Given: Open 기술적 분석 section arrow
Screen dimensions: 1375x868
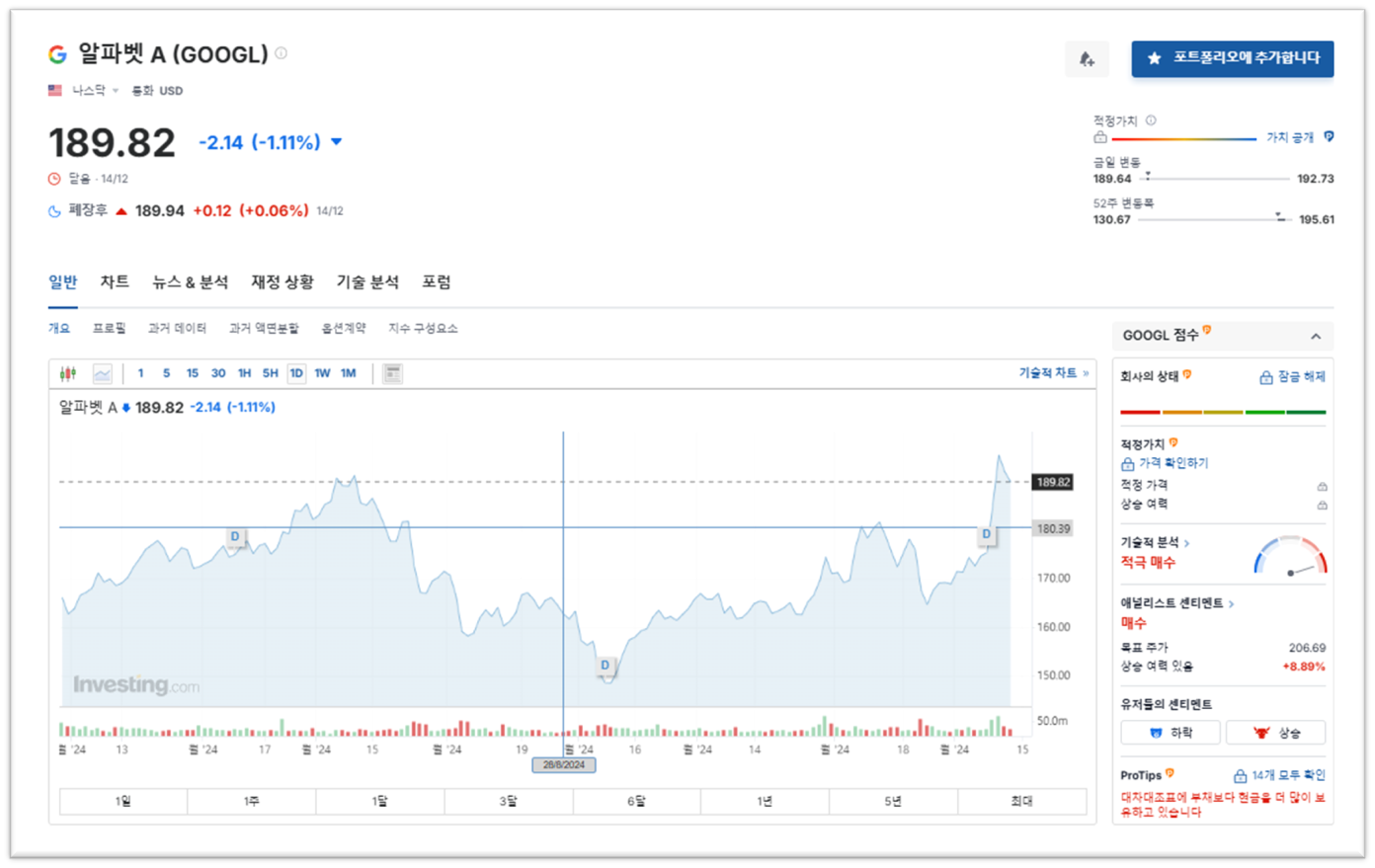Looking at the screenshot, I should pos(1186,543).
